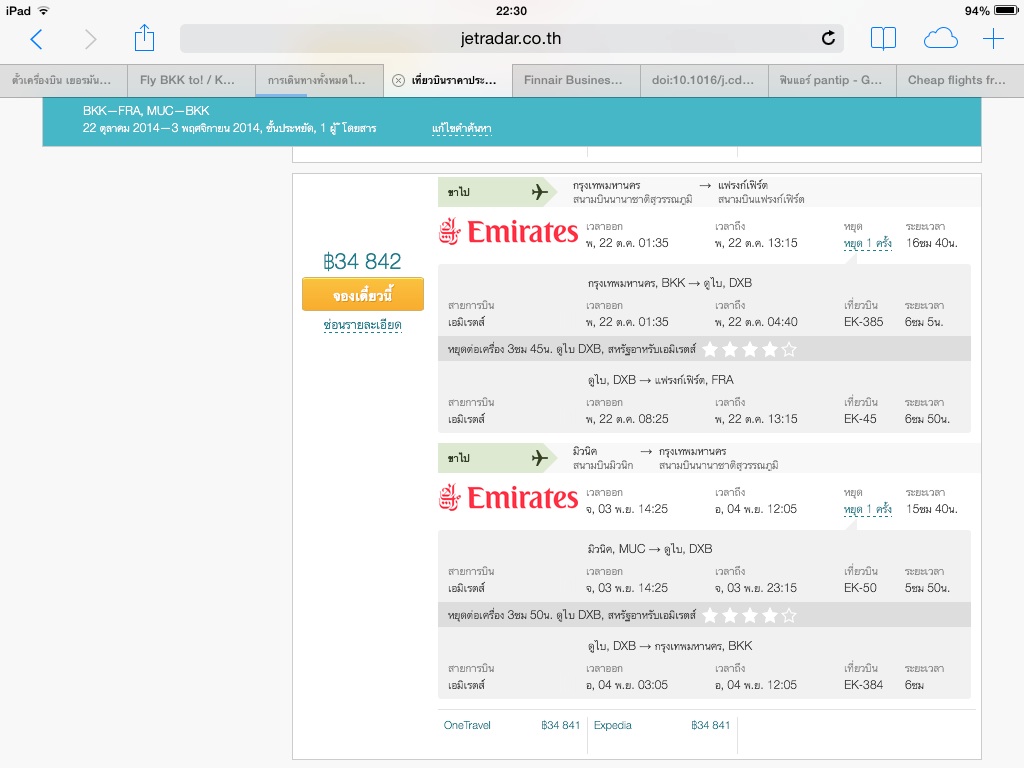
Task: Click the orange book now button
Action: (362, 295)
